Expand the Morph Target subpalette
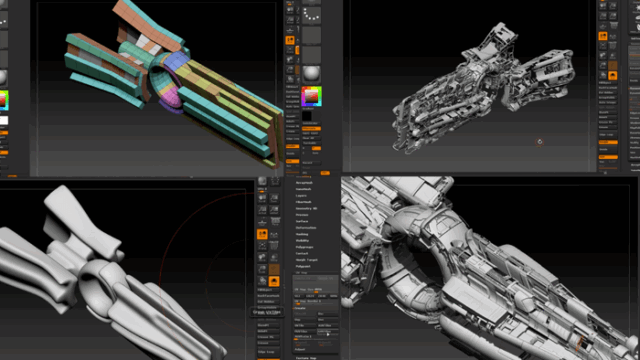The width and height of the screenshot is (640, 360). [307, 260]
